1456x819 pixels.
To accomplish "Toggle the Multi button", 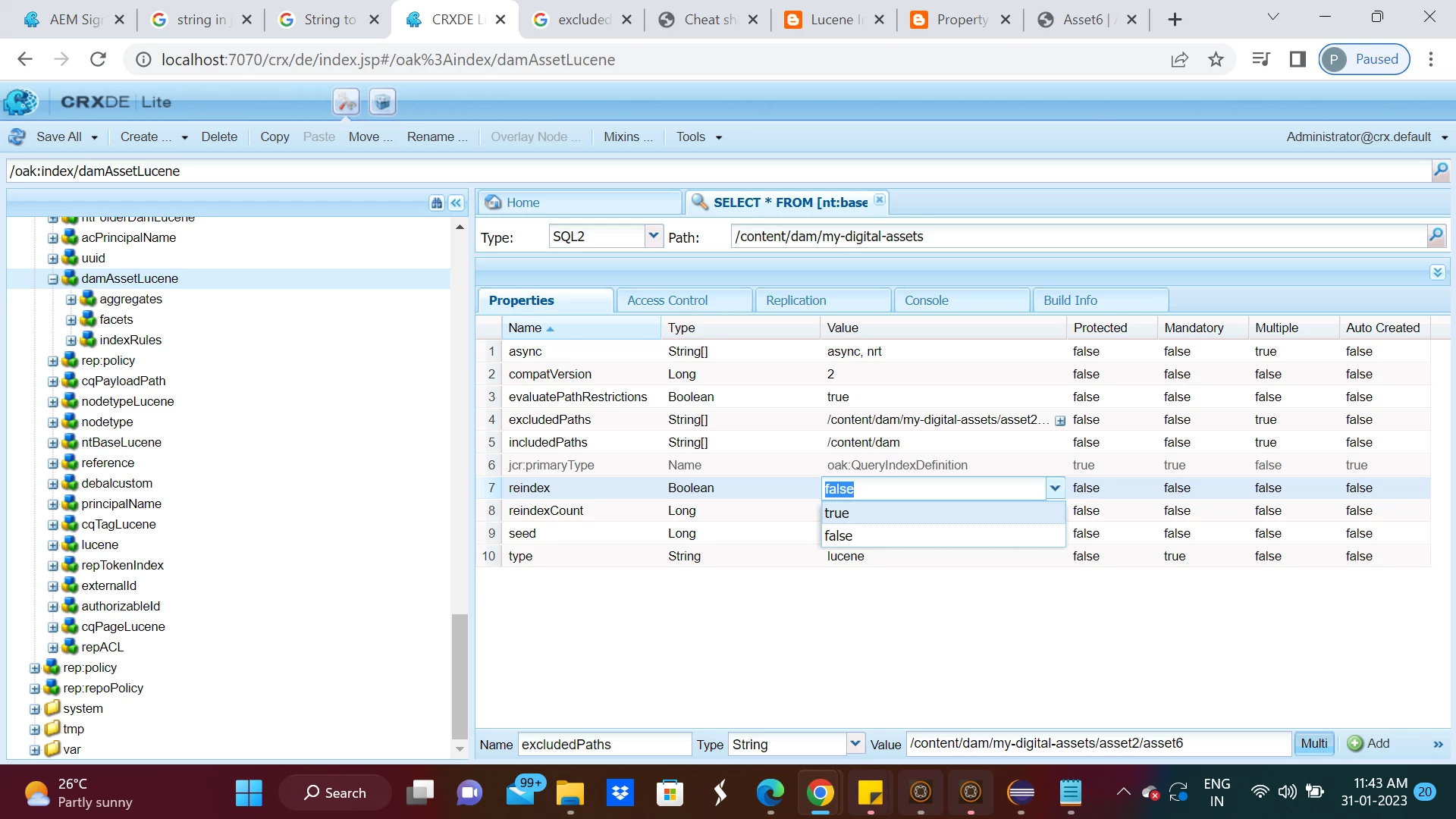I will click(x=1313, y=744).
